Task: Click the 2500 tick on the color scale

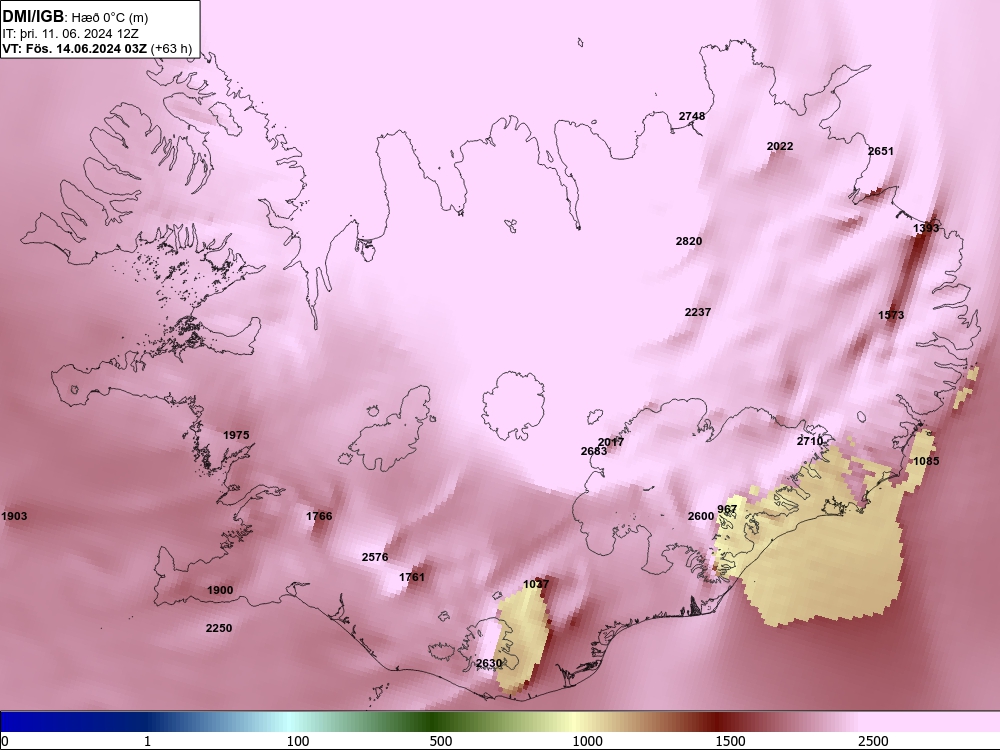Action: point(873,741)
